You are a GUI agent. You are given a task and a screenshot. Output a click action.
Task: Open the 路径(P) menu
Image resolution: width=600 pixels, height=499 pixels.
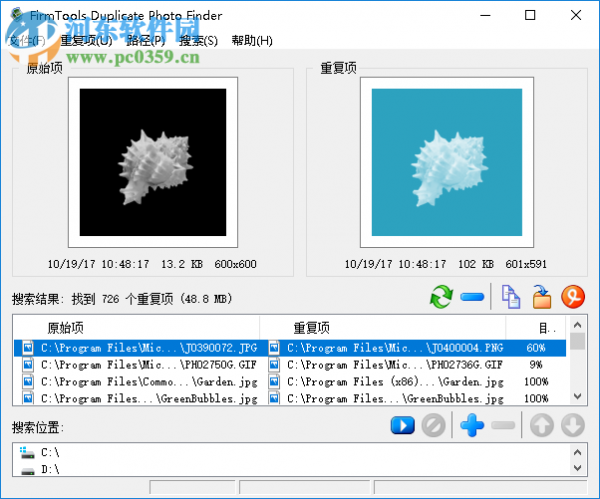point(146,40)
